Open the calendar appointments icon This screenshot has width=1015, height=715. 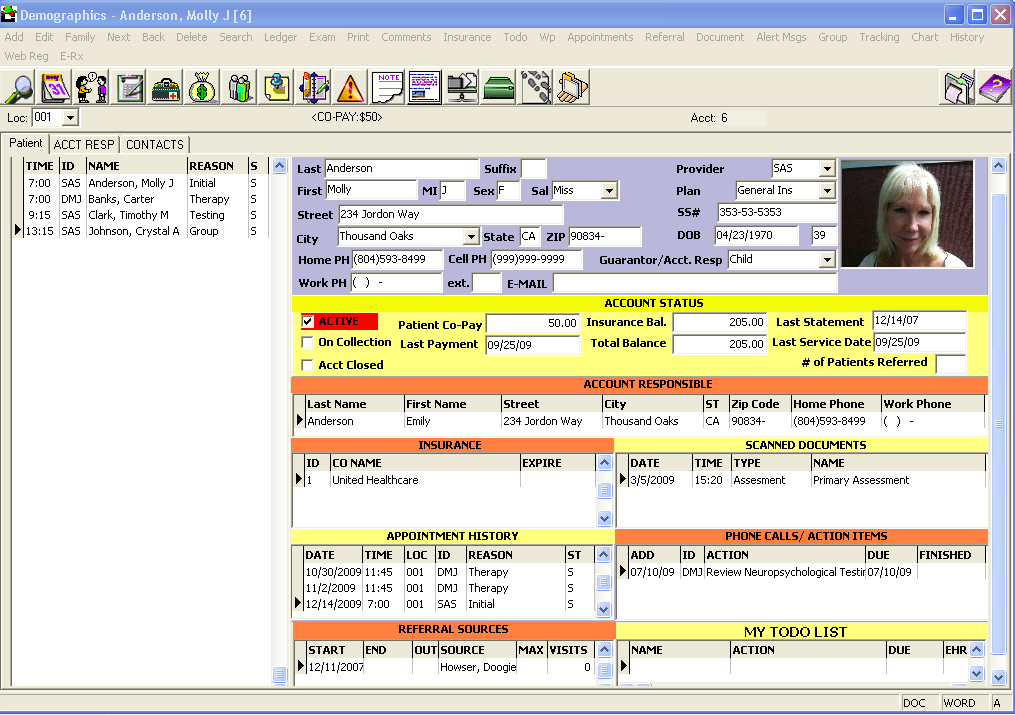(x=56, y=88)
